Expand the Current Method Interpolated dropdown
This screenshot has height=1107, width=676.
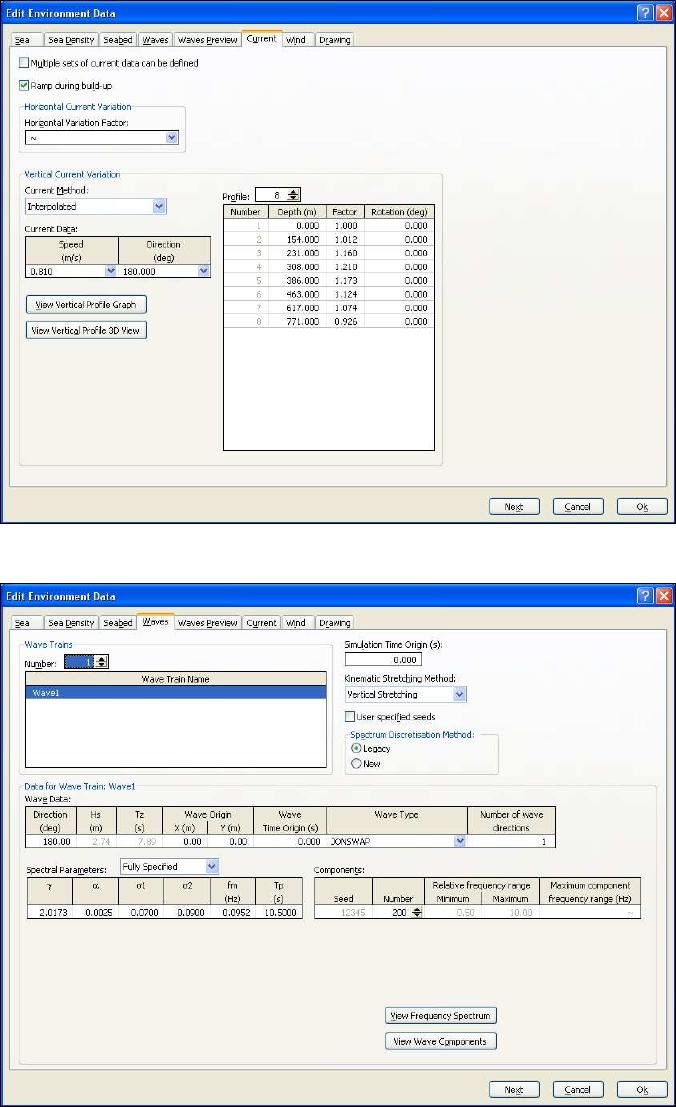158,206
